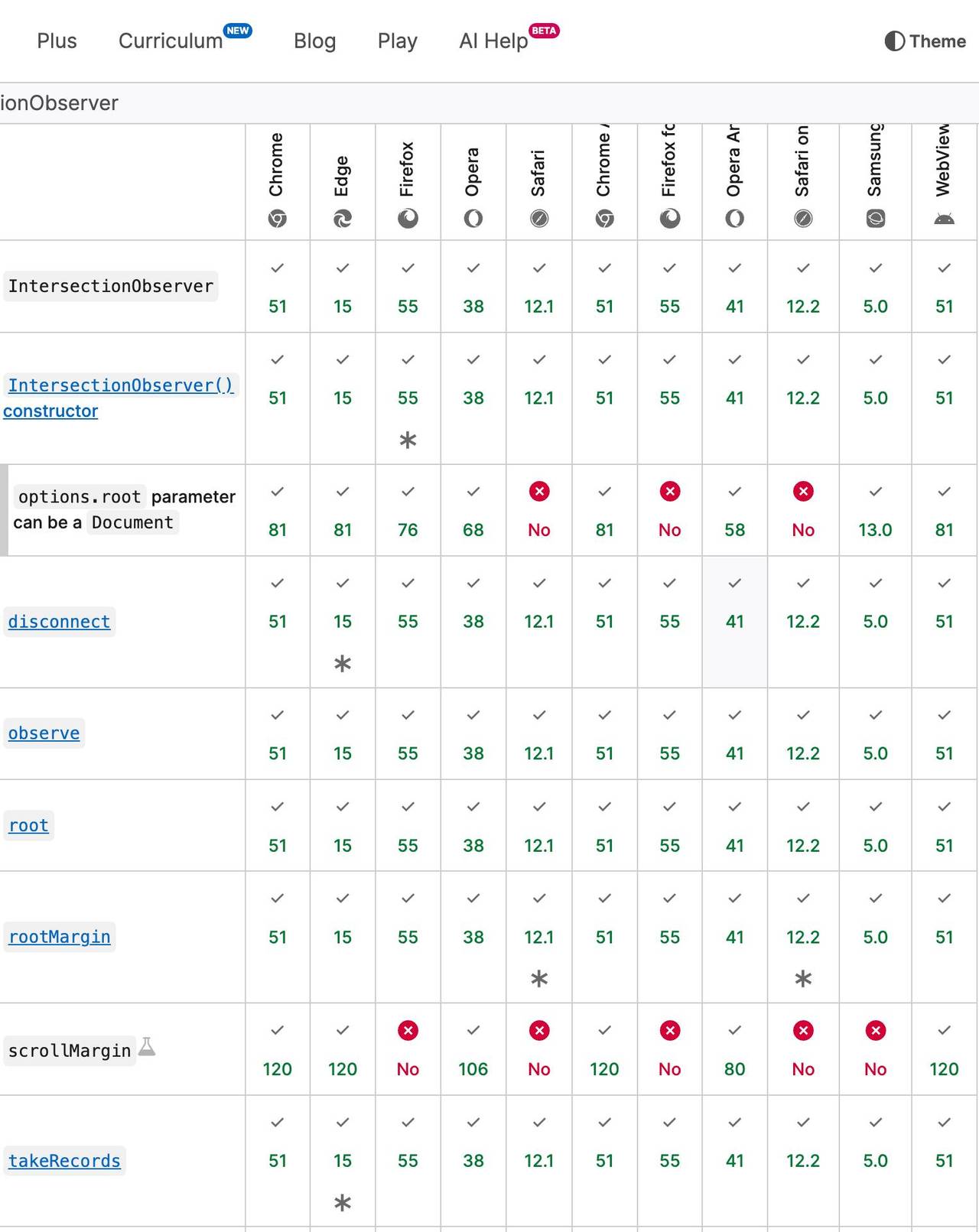Screen dimensions: 979x1232
Task: Click the red X in Safari scrollMargin cell
Action: pyautogui.click(x=539, y=1031)
